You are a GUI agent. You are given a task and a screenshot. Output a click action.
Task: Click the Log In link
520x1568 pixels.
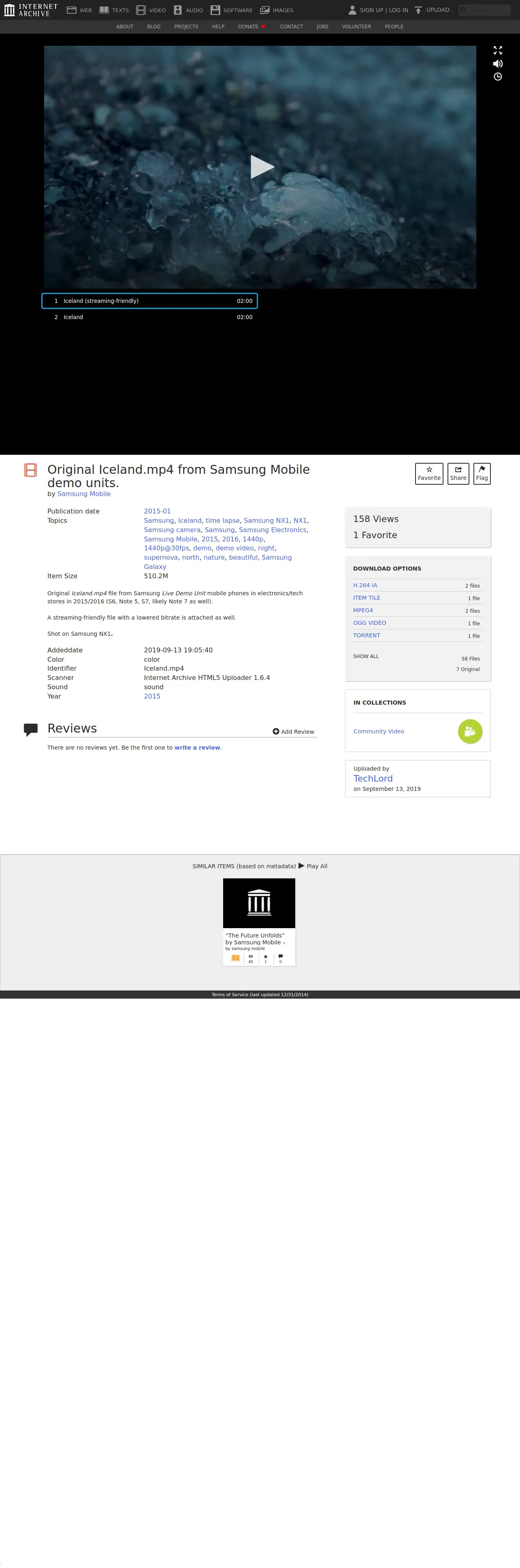tap(399, 11)
